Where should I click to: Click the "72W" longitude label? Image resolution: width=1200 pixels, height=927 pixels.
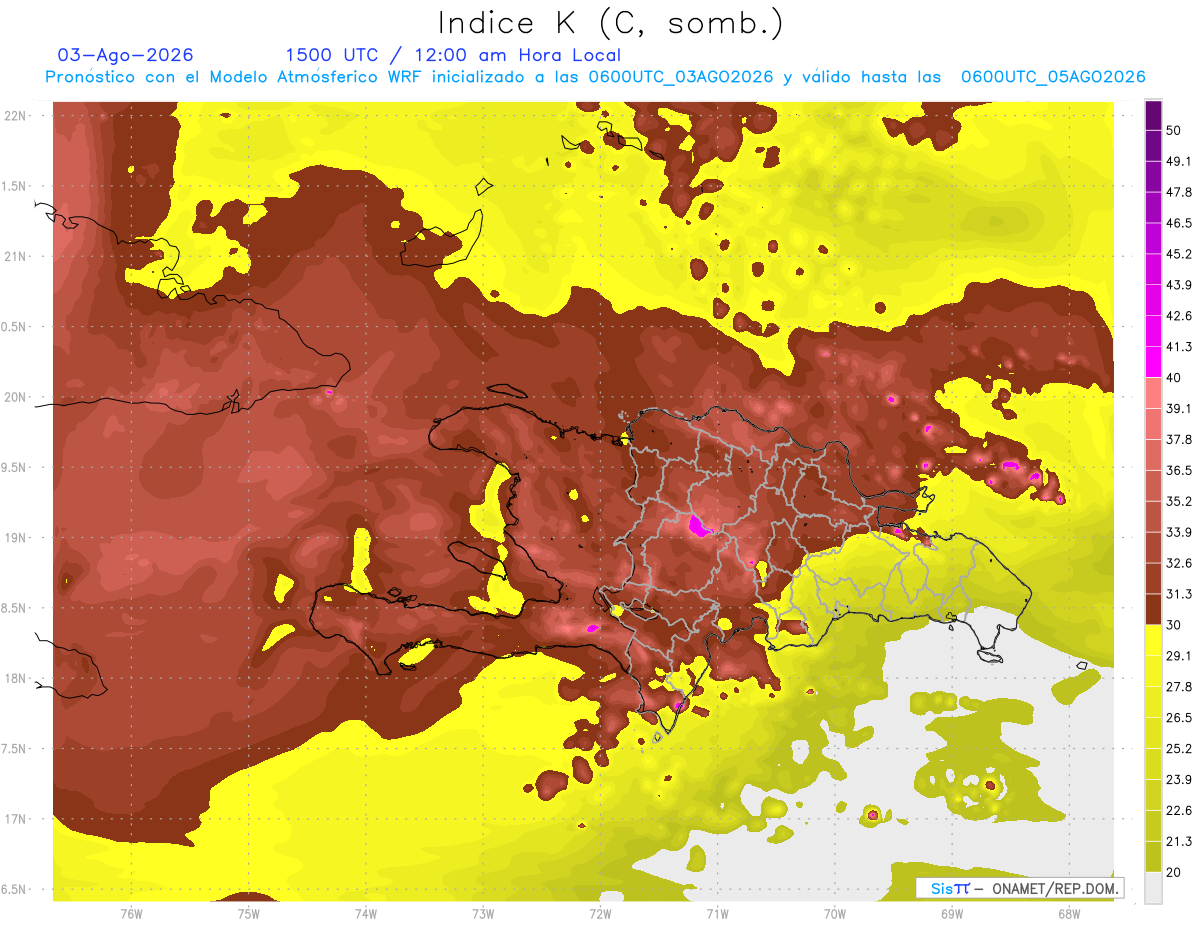(x=600, y=915)
